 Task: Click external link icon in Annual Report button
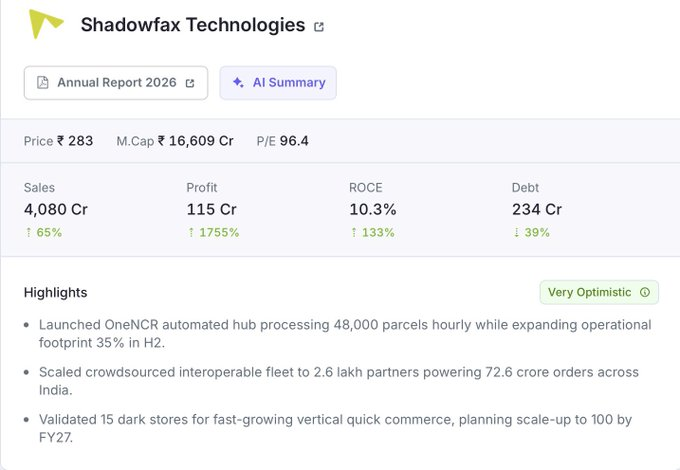pos(190,83)
